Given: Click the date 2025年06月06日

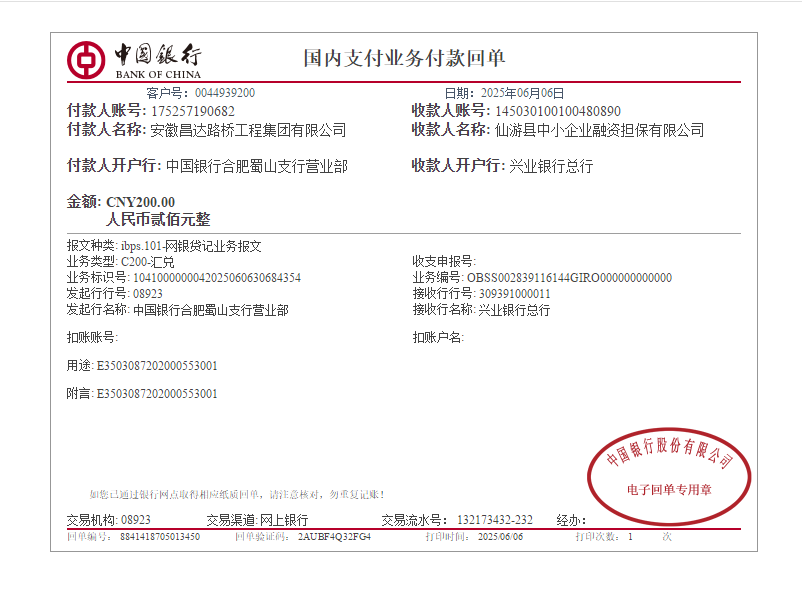Looking at the screenshot, I should [x=522, y=93].
